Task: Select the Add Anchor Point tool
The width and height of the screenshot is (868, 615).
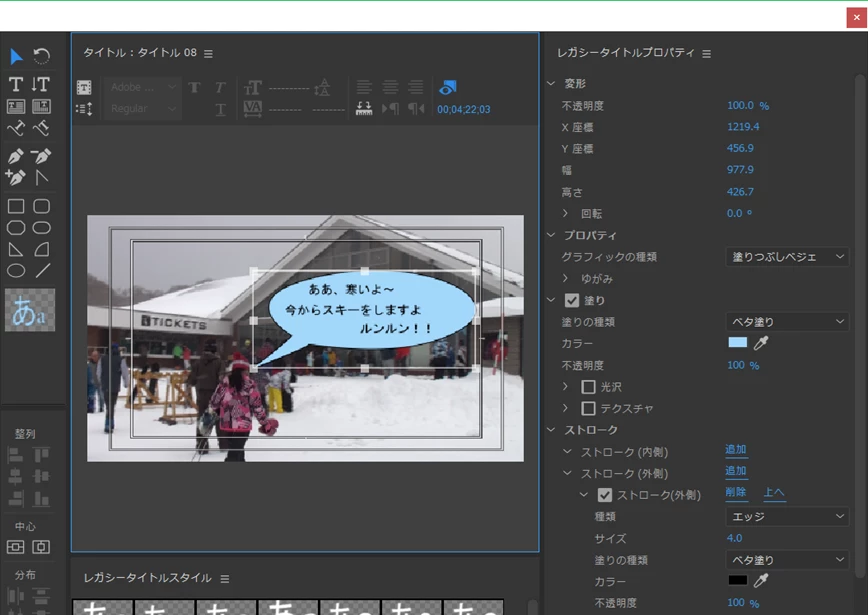Action: pyautogui.click(x=16, y=178)
